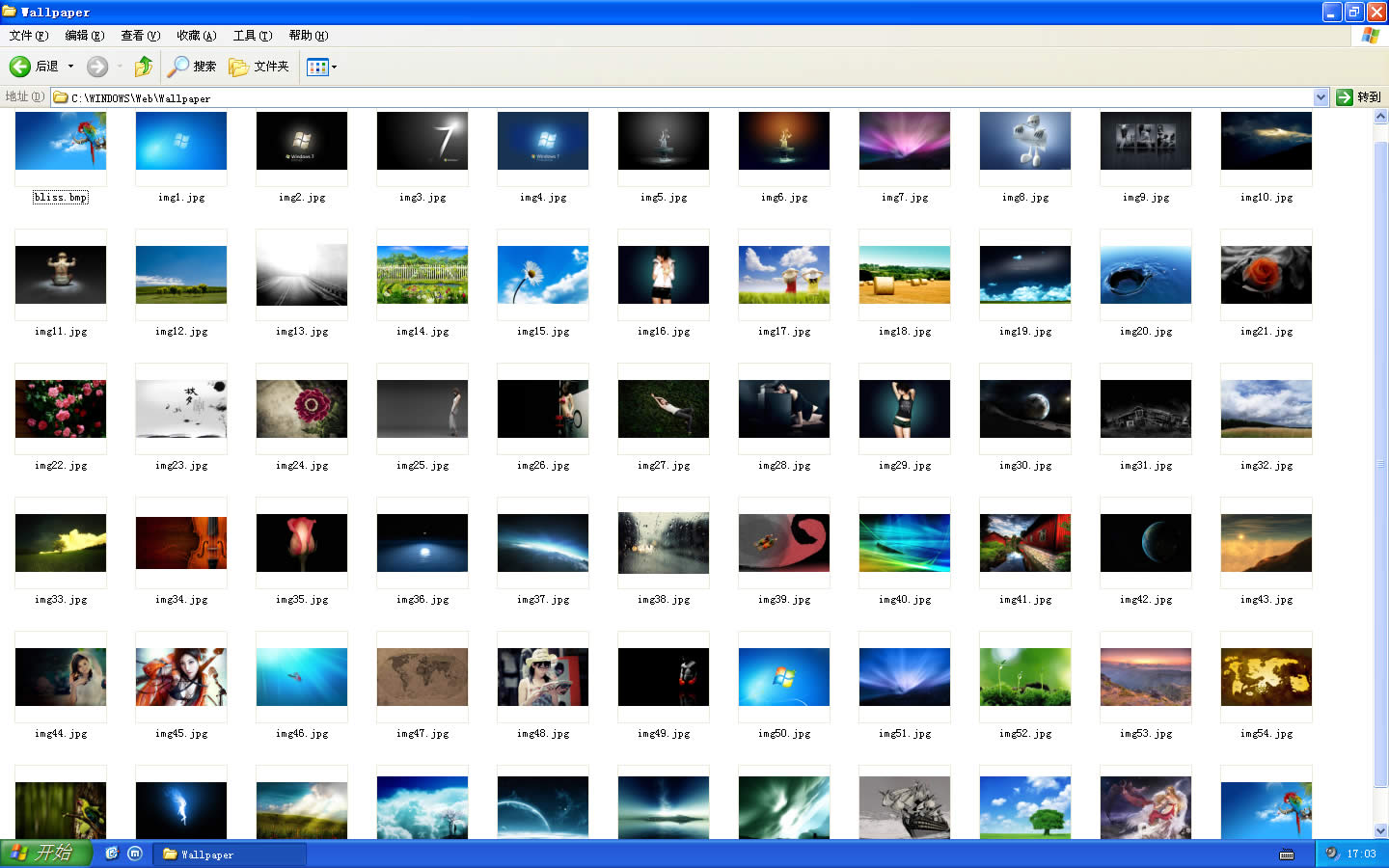1389x868 pixels.
Task: Open the keyboard language bar icon
Action: (1287, 854)
